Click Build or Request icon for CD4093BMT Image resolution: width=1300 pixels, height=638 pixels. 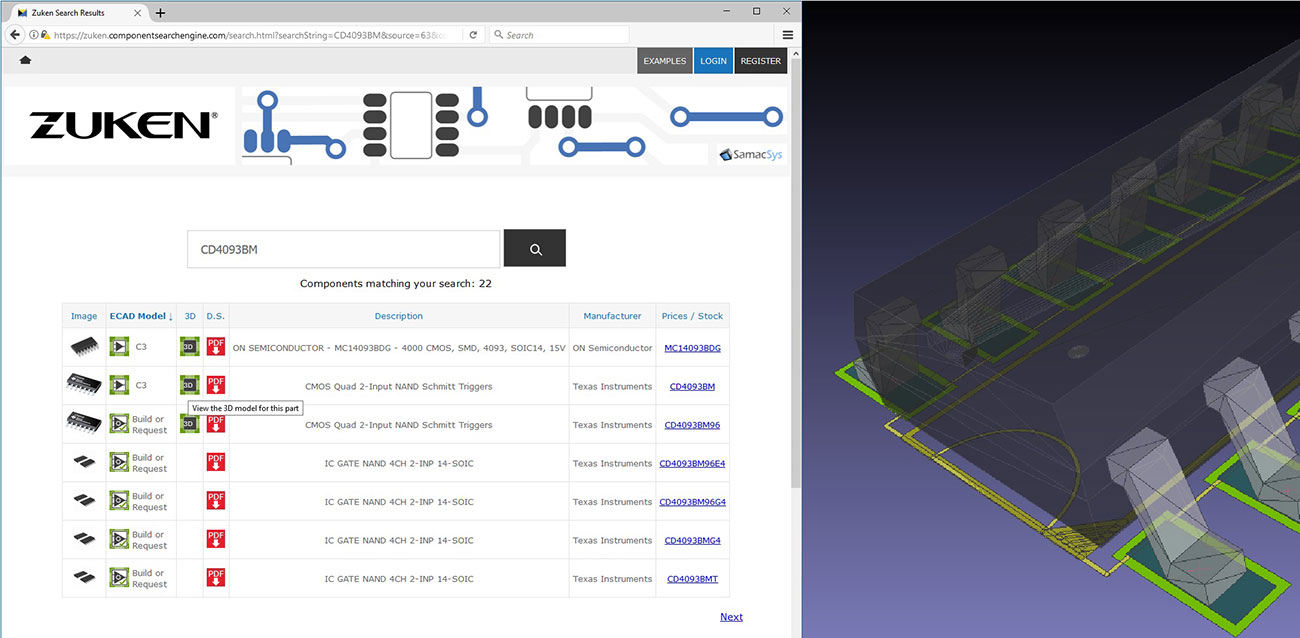tap(119, 578)
